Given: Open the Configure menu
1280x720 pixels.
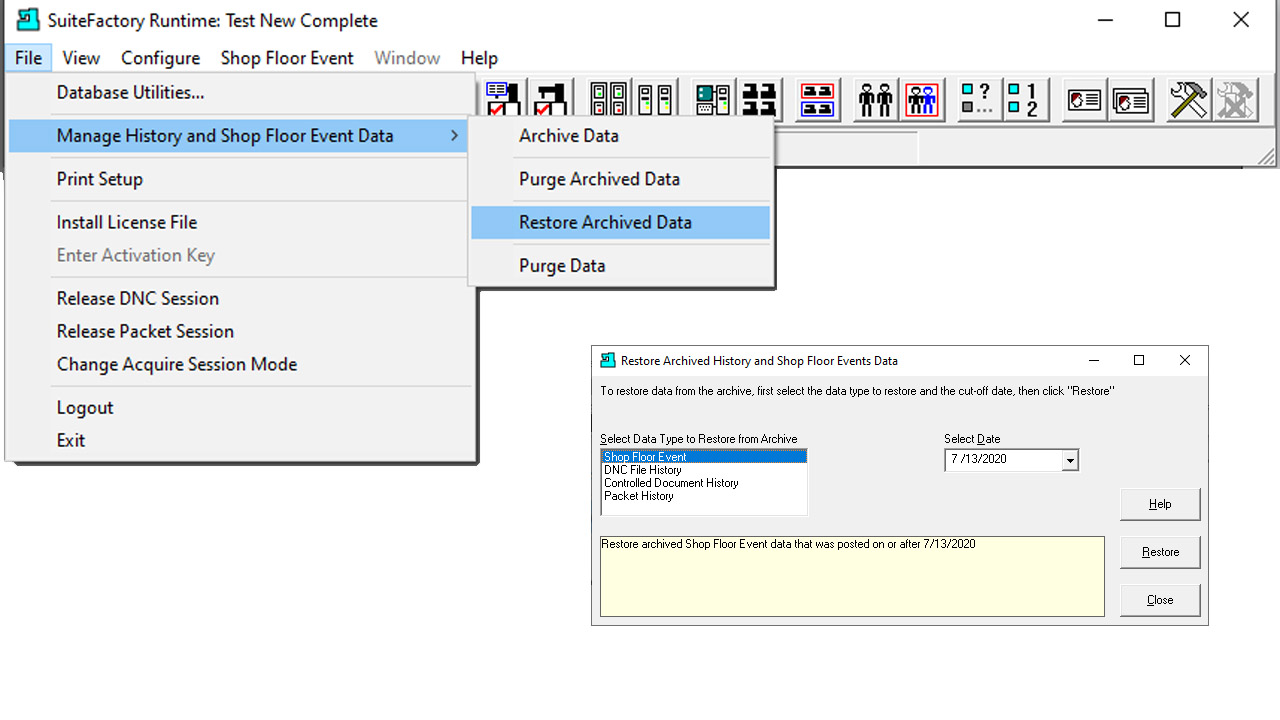Looking at the screenshot, I should coord(160,58).
